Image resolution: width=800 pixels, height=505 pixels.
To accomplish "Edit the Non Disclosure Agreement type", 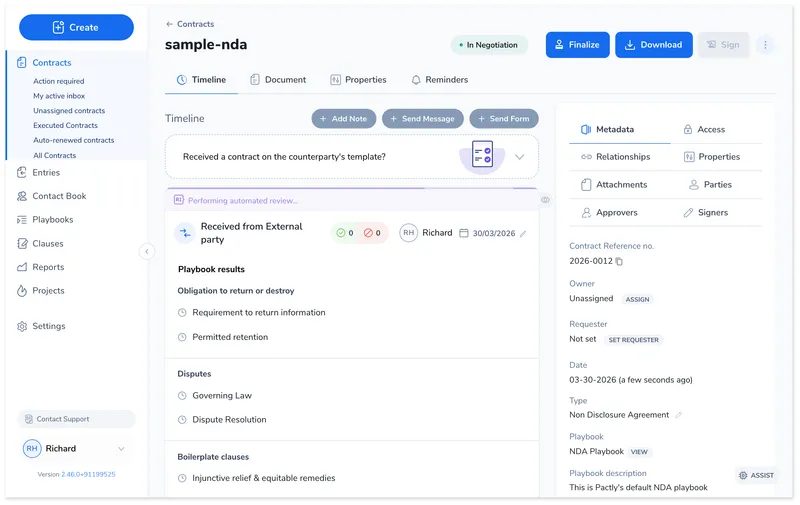I will 679,415.
